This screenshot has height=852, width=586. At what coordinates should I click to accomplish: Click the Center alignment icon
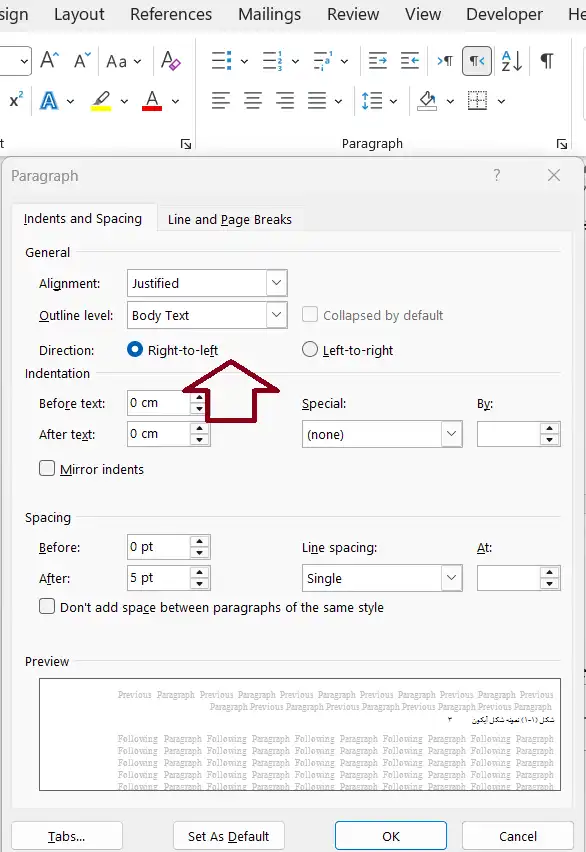(x=253, y=101)
